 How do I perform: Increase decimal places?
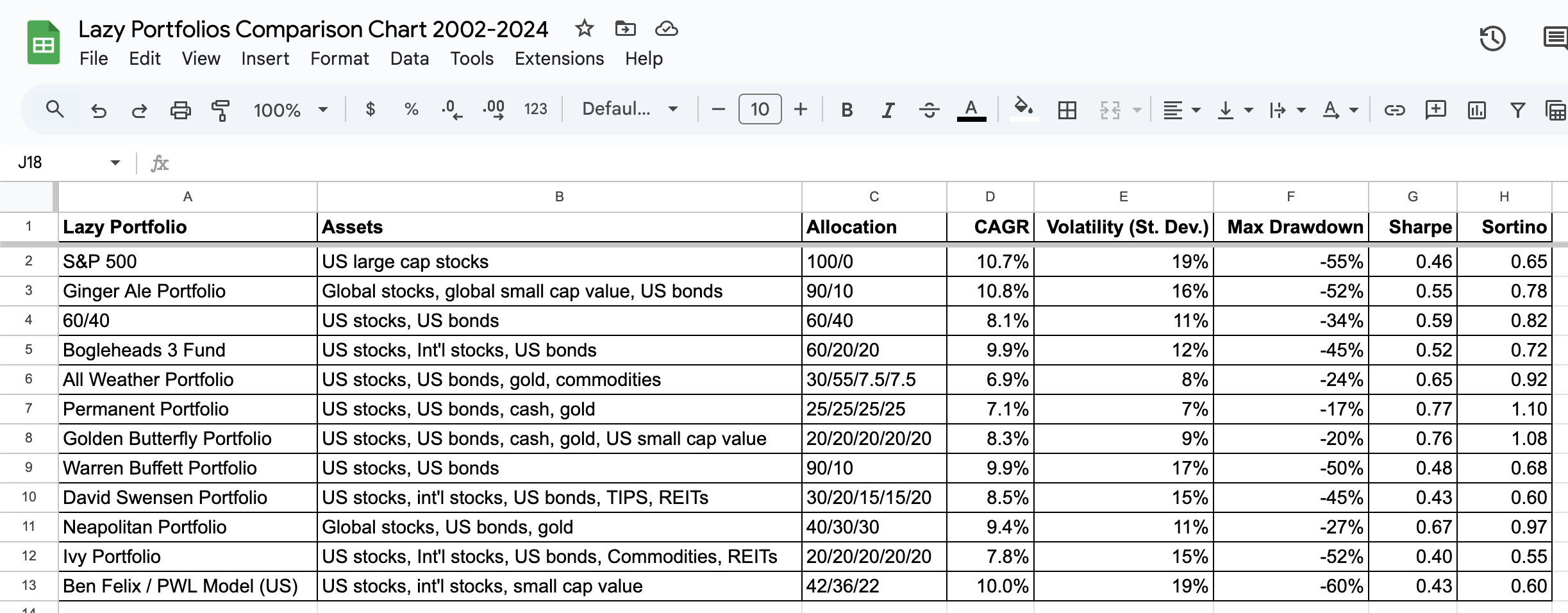click(x=493, y=110)
